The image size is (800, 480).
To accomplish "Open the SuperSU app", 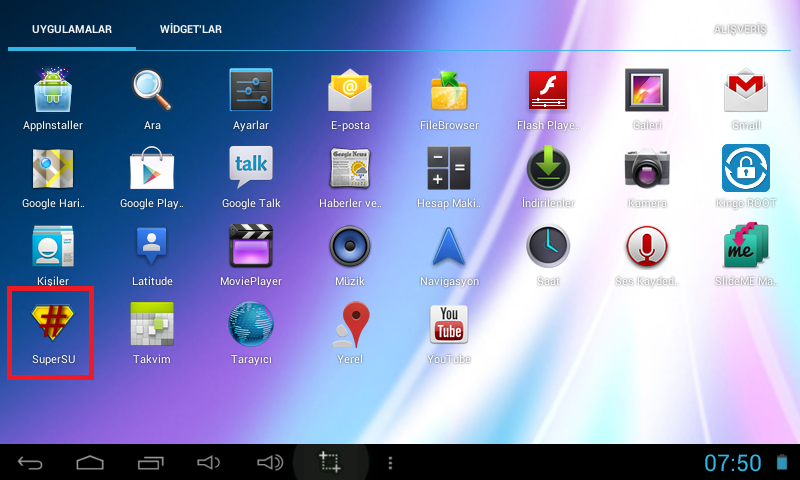I will (52, 332).
